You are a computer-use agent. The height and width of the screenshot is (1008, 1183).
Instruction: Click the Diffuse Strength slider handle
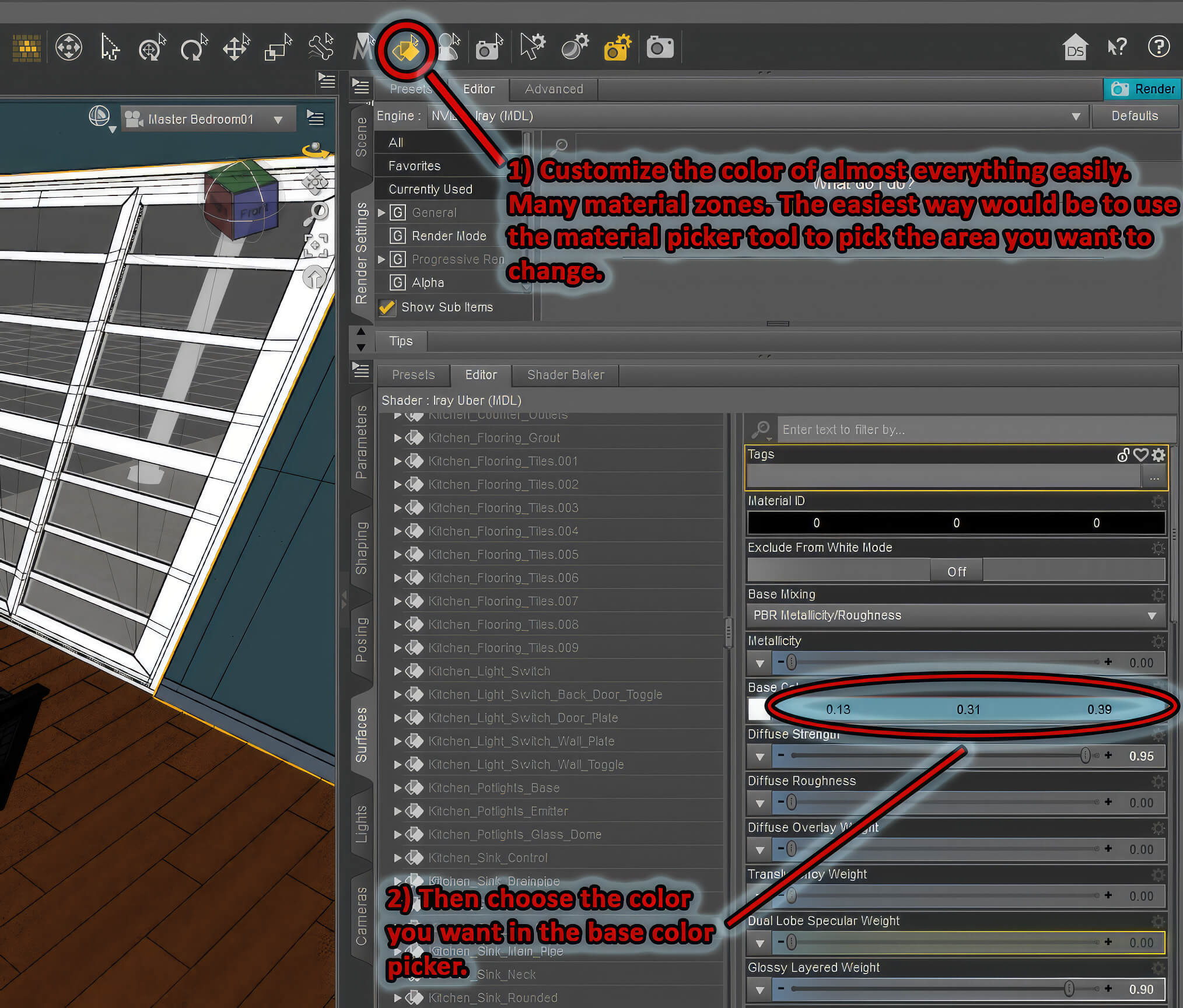pyautogui.click(x=1085, y=755)
